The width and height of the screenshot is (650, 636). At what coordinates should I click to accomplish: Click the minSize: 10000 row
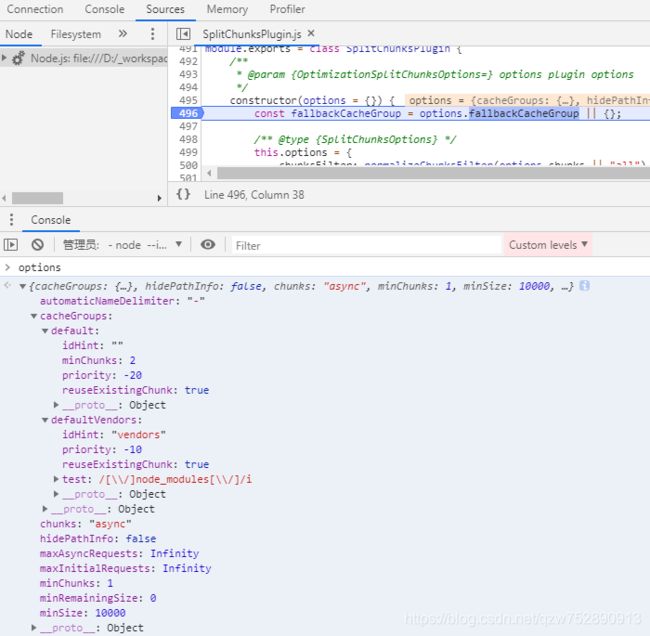point(82,613)
